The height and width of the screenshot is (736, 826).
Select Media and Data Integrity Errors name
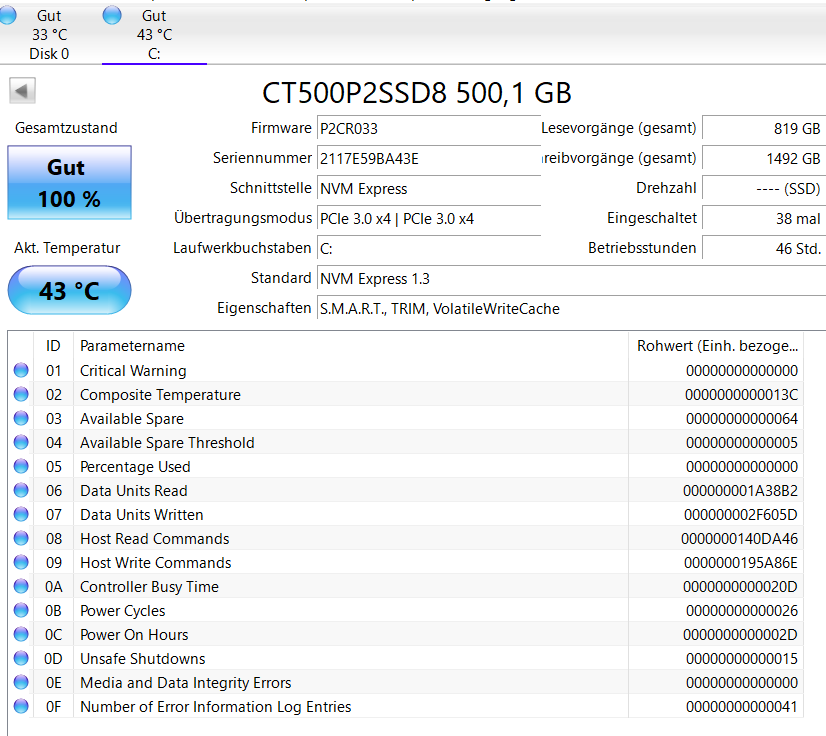click(185, 683)
